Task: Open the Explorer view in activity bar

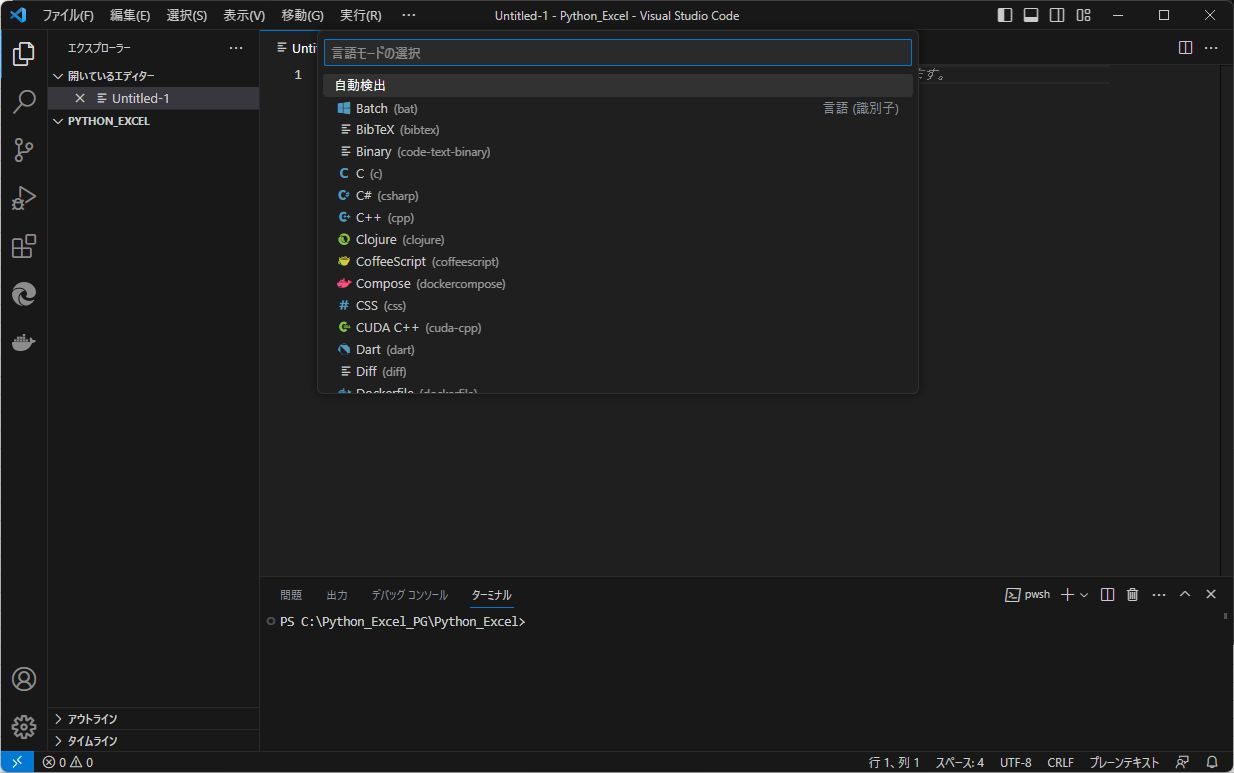Action: click(x=24, y=54)
